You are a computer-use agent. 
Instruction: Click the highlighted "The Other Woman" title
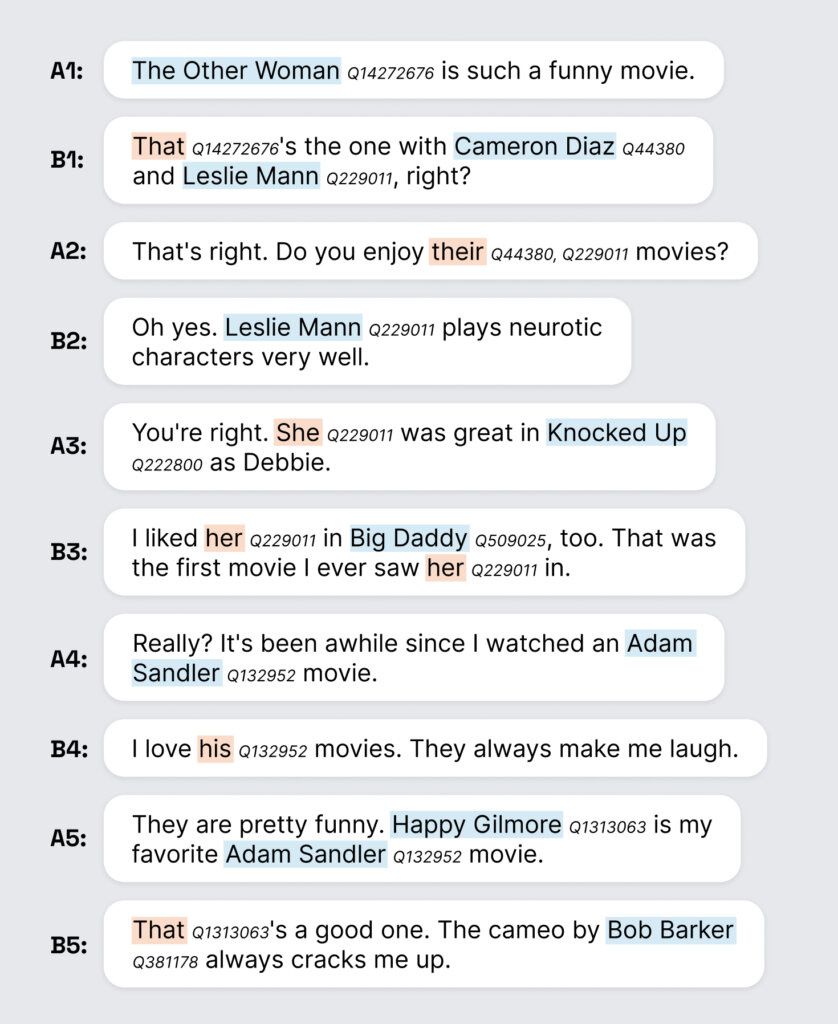pos(236,70)
